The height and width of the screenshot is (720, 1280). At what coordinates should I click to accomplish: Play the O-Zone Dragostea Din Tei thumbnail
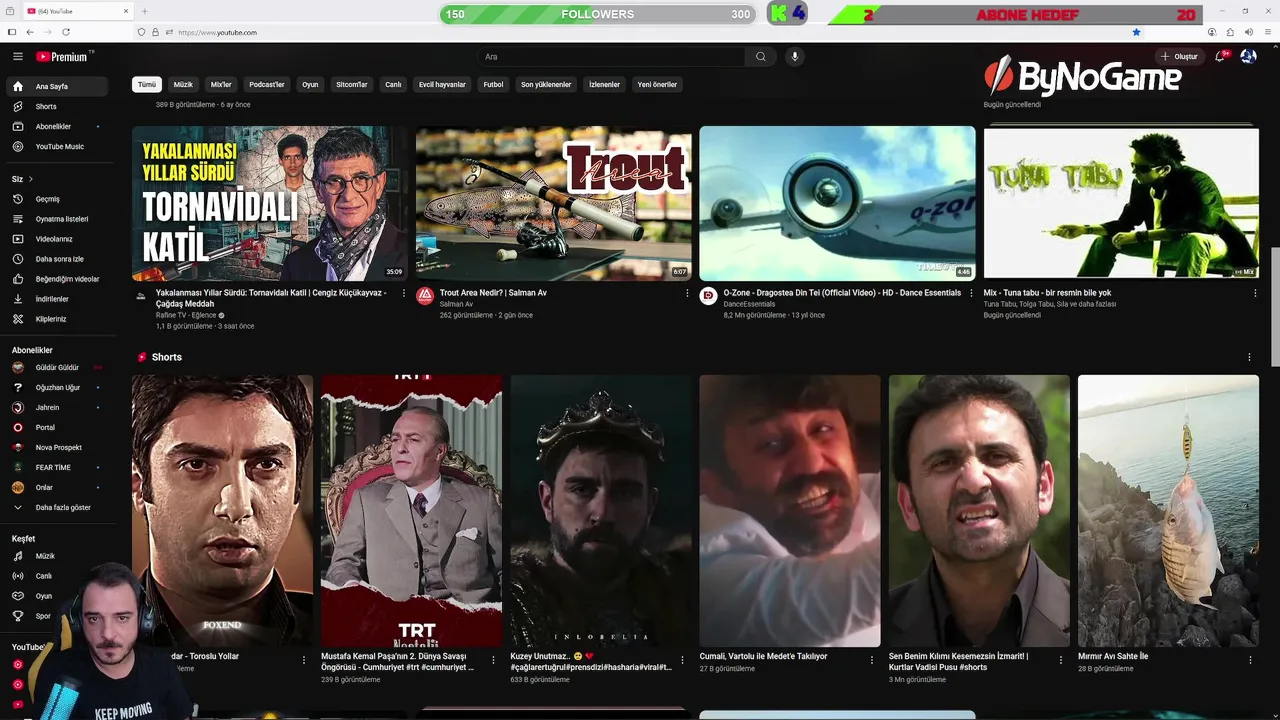coord(837,203)
